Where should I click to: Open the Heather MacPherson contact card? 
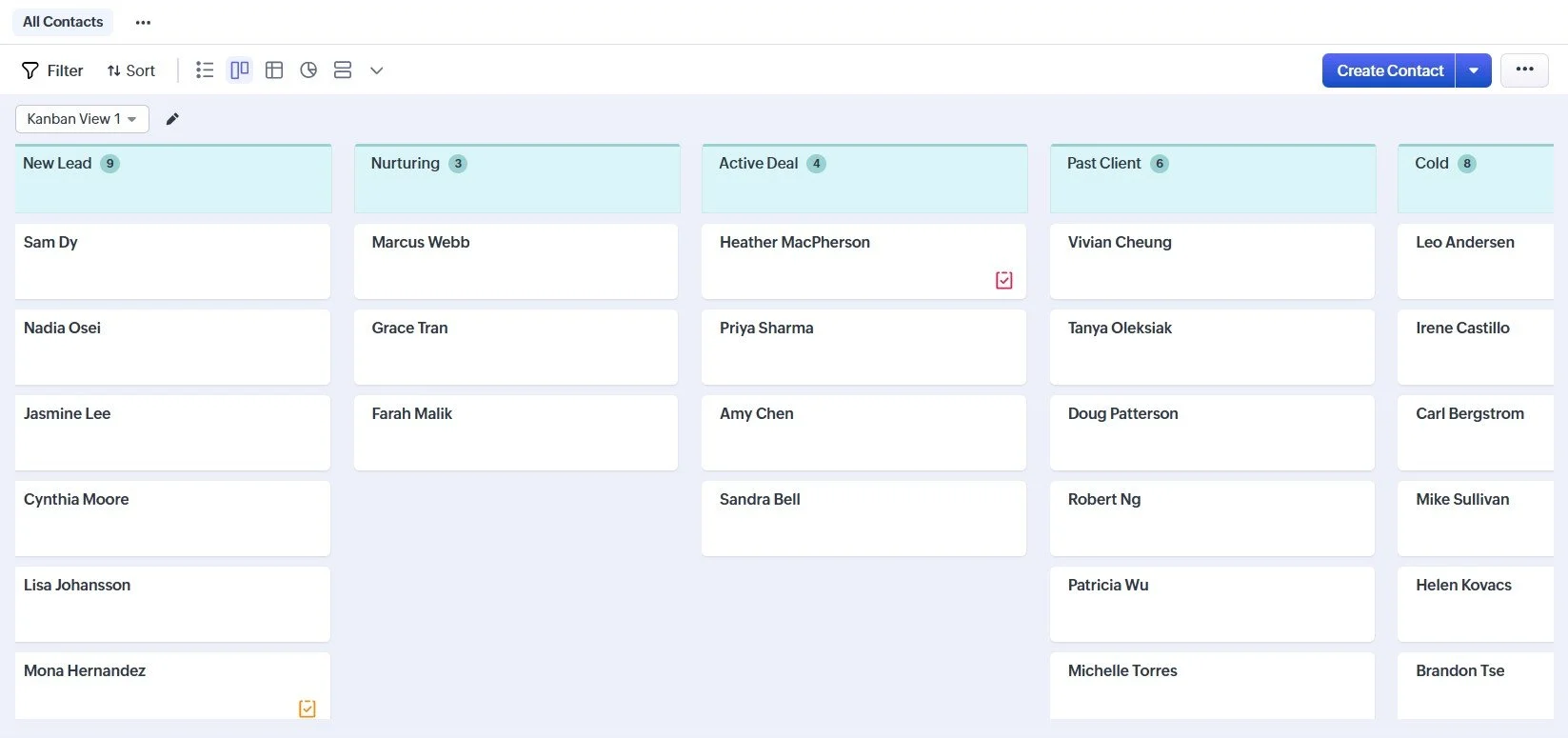(863, 262)
